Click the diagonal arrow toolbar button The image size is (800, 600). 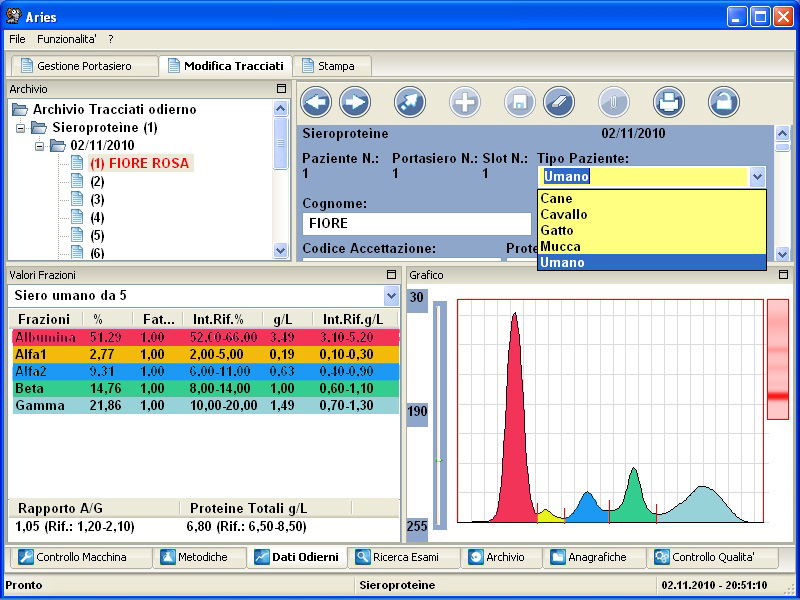410,102
